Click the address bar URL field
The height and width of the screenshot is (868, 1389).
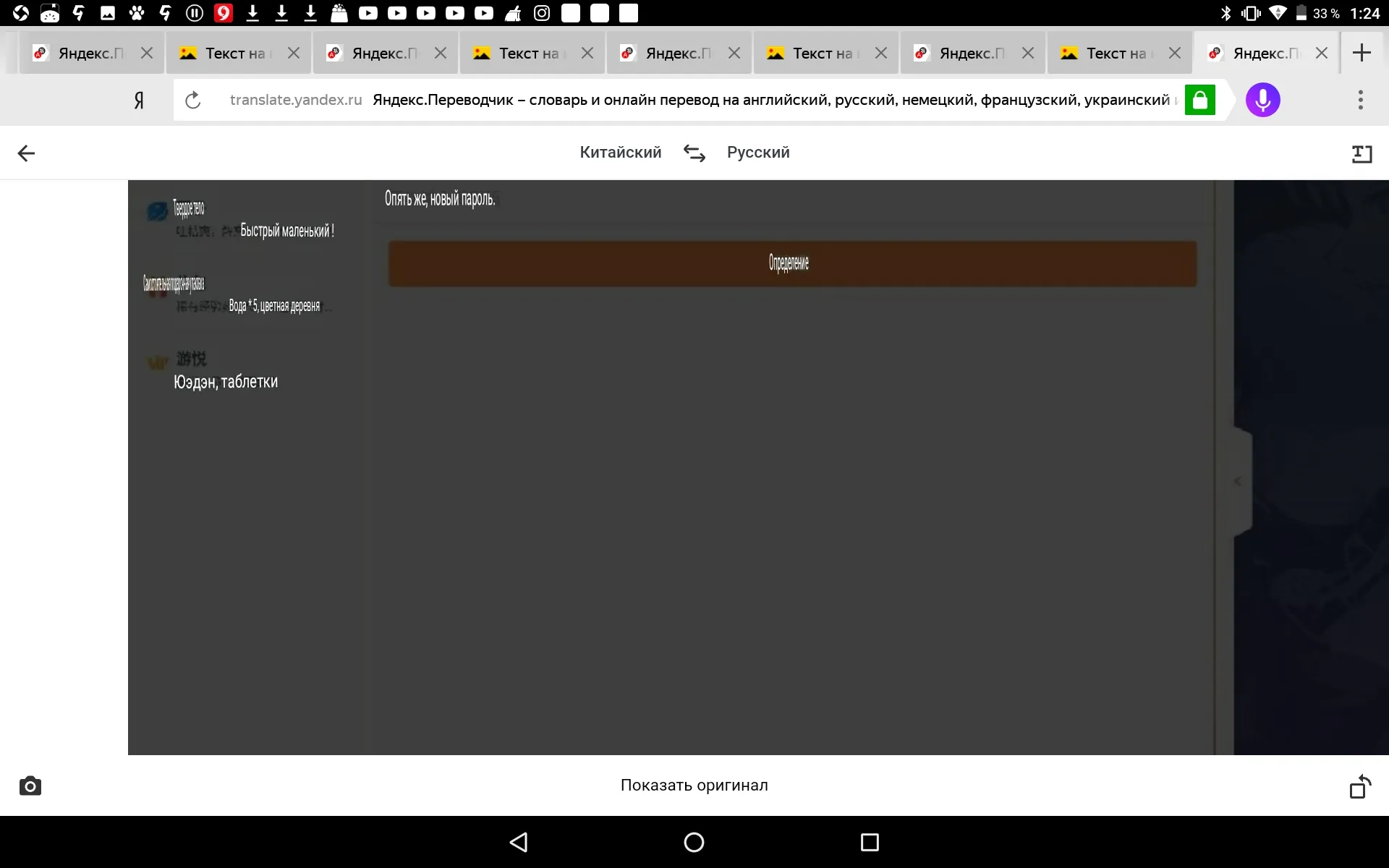point(698,100)
